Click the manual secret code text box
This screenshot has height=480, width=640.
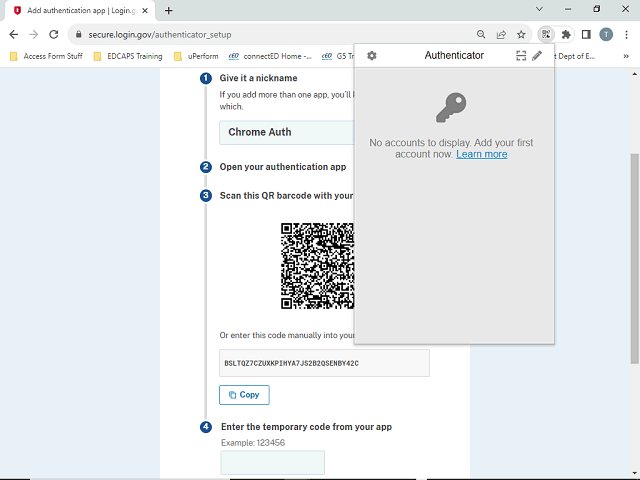324,363
